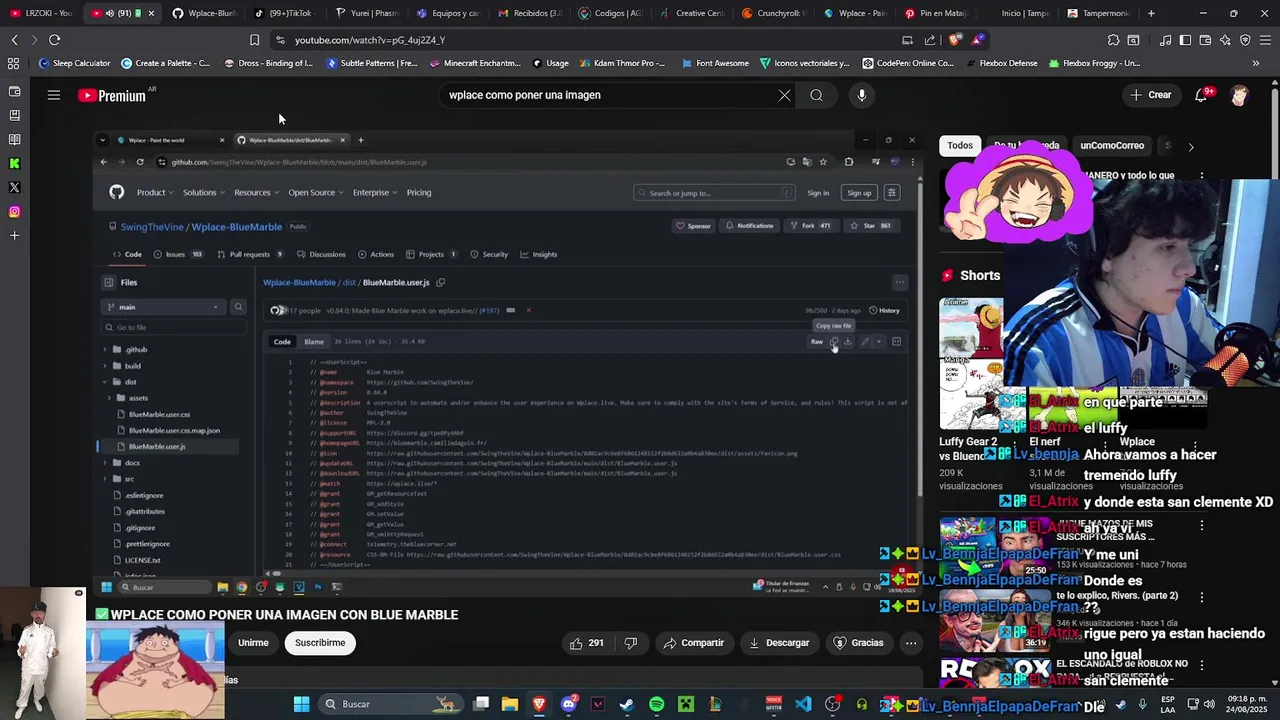
Task: Start voice search with the microphone
Action: point(861,95)
